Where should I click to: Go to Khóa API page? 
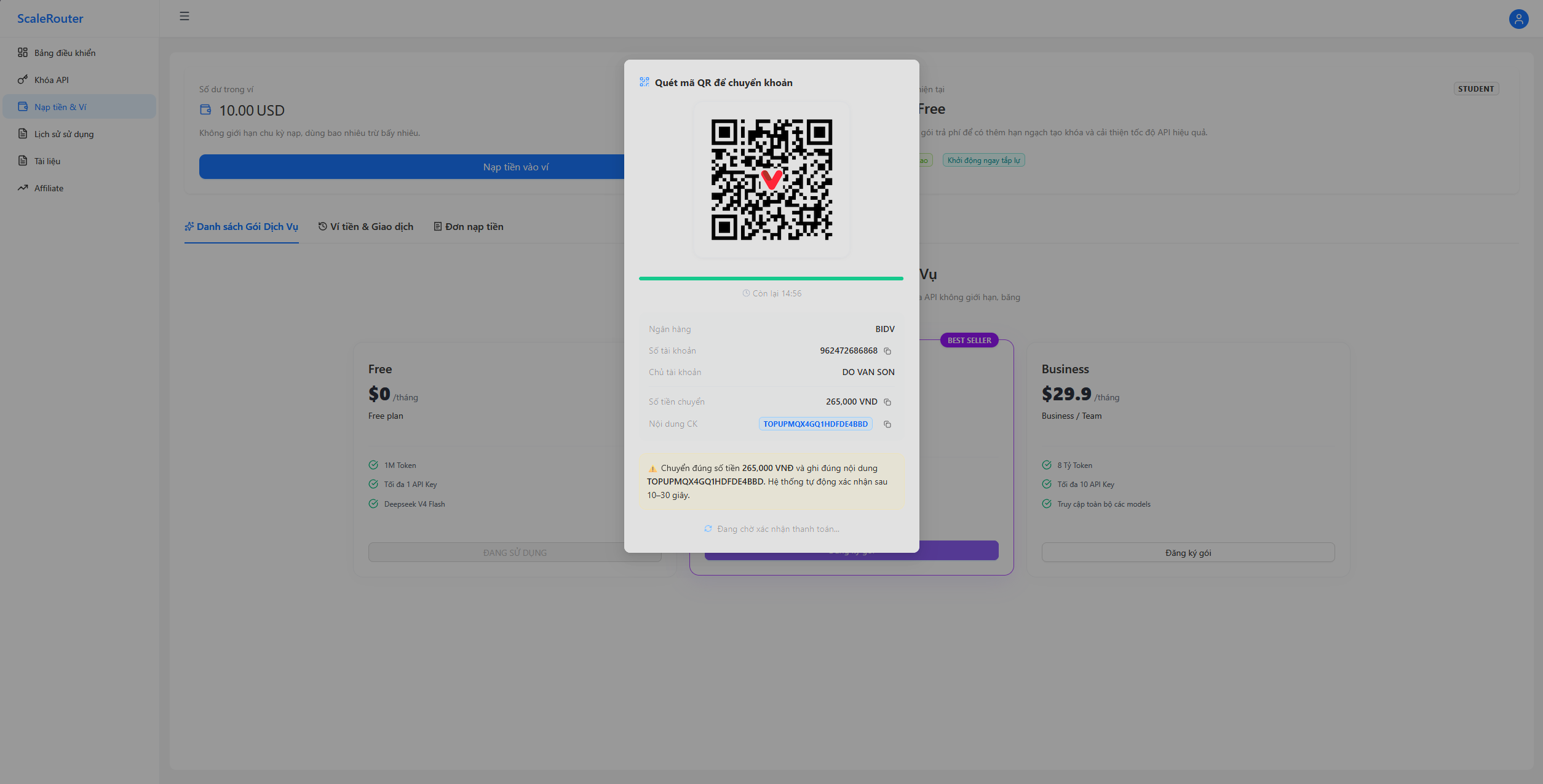pyautogui.click(x=79, y=80)
